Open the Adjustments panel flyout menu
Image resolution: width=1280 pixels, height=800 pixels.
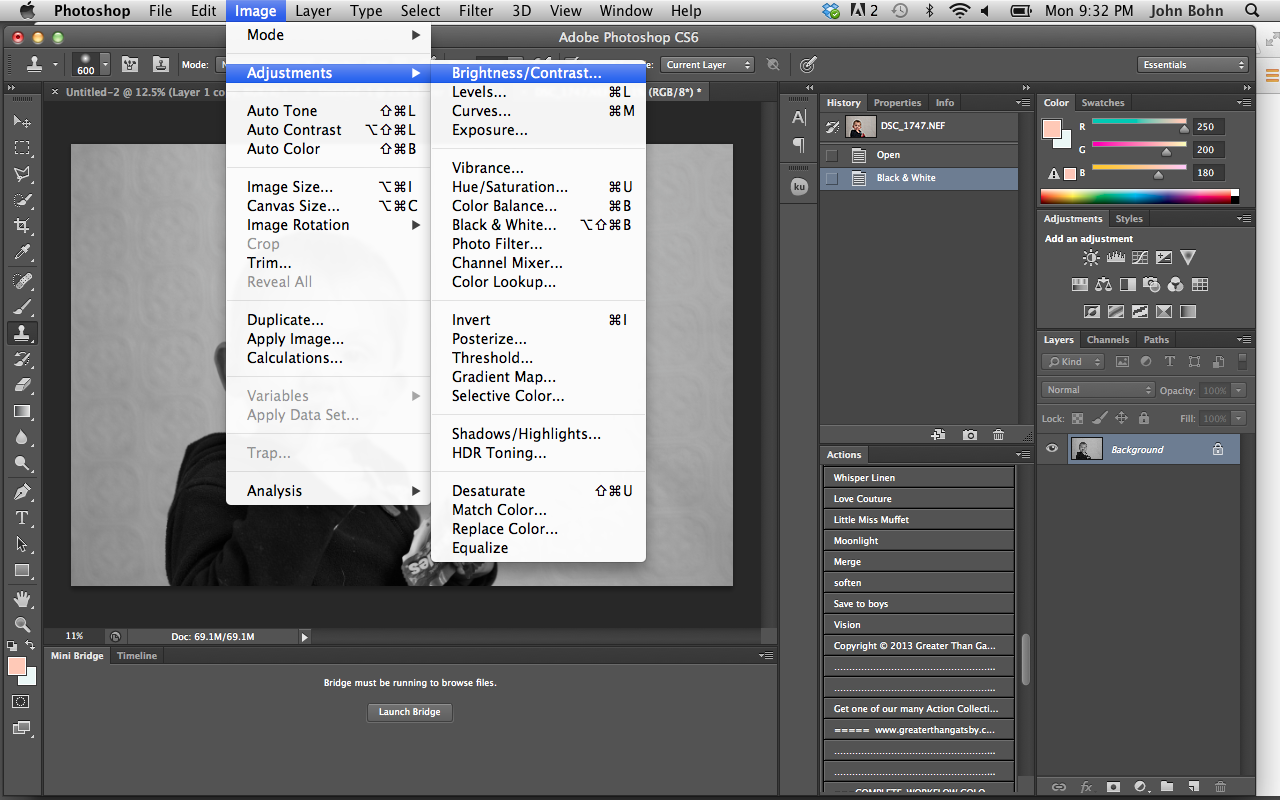tap(1243, 219)
